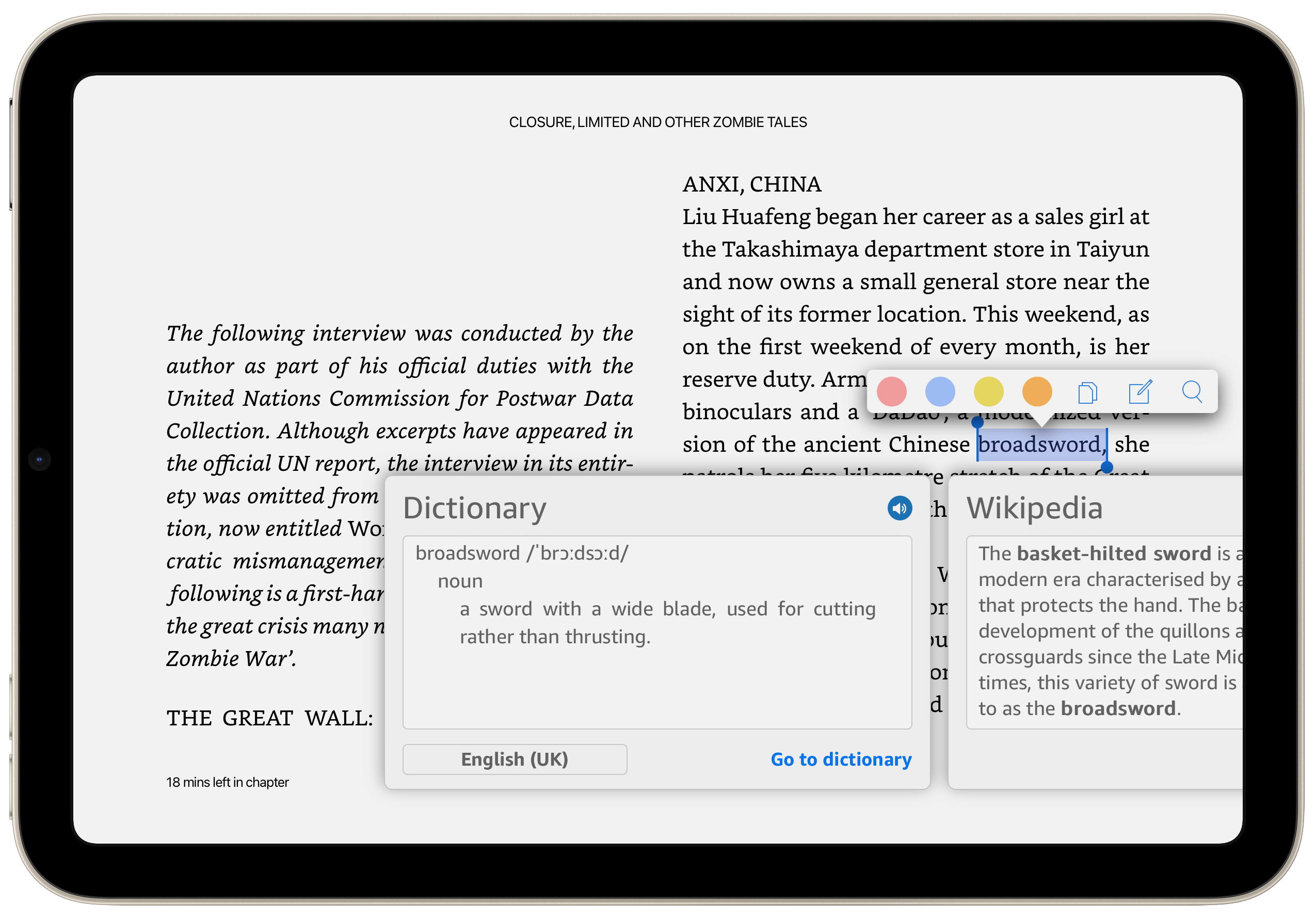Click 'Go to dictionary' link

pyautogui.click(x=841, y=759)
